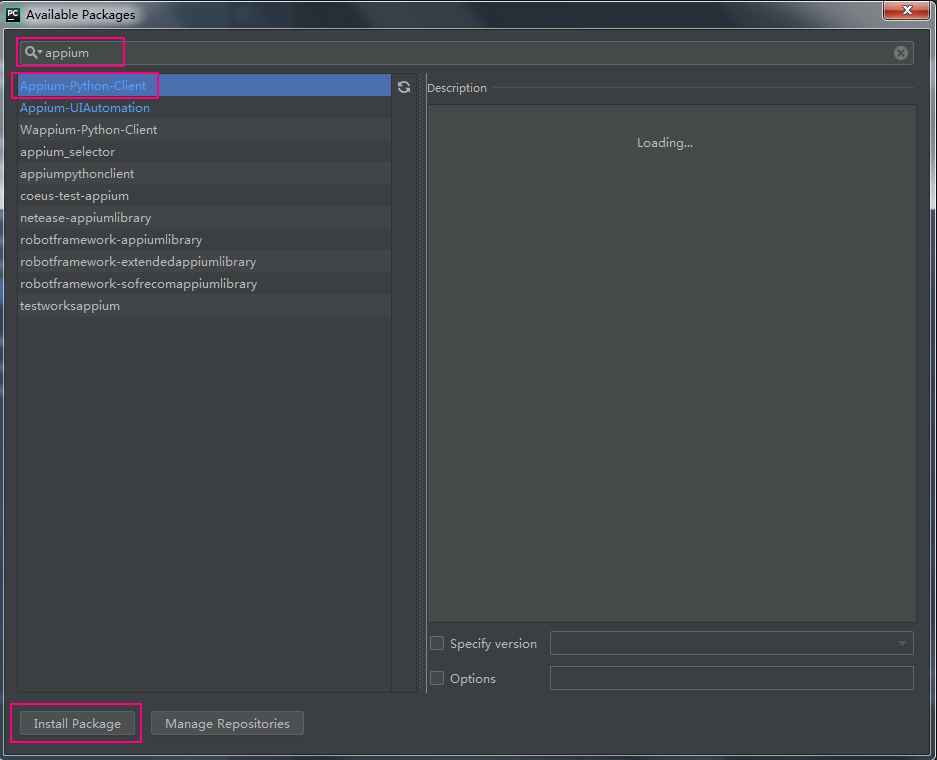Open Manage Repositories
937x760 pixels.
(x=227, y=723)
